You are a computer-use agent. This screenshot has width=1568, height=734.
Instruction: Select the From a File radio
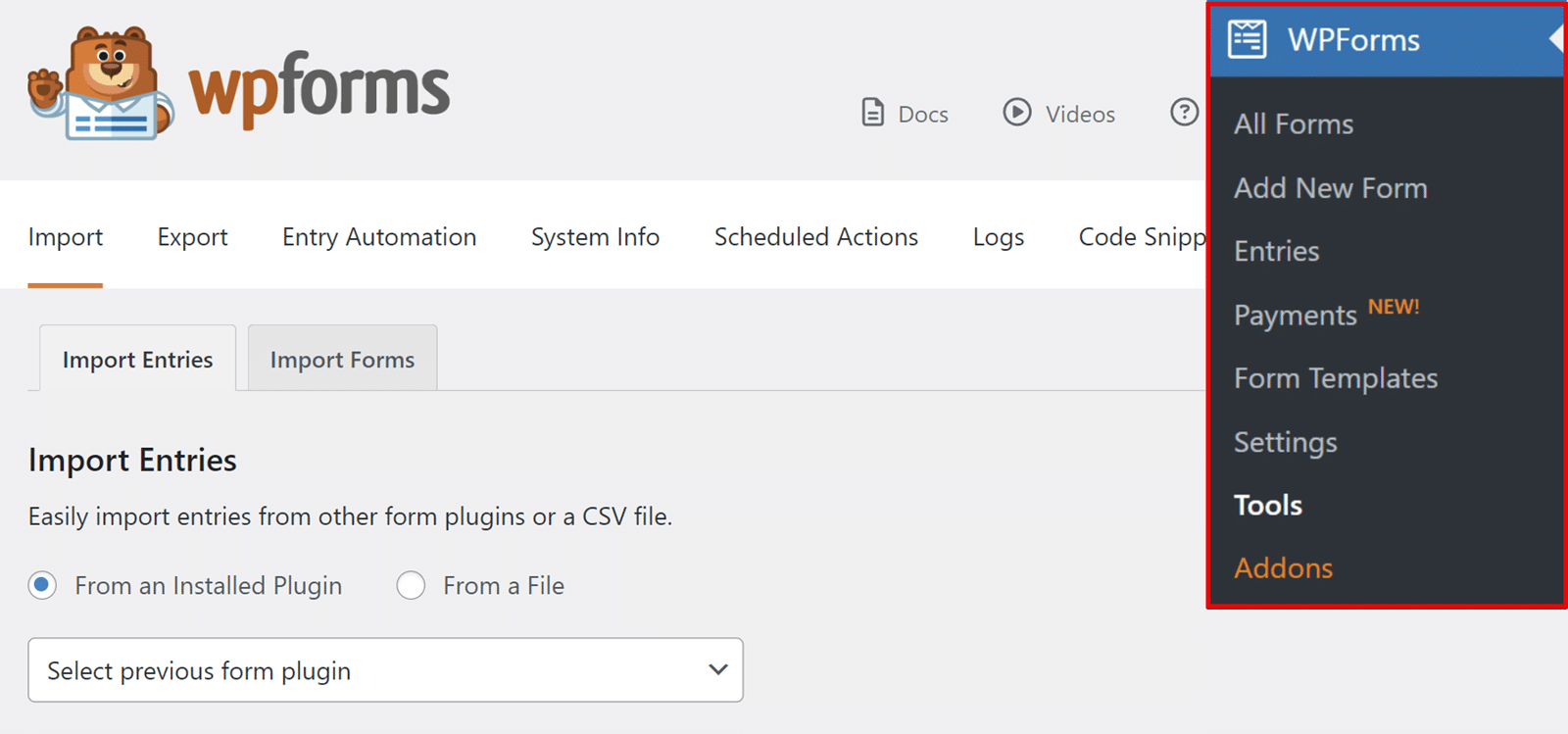coord(411,586)
